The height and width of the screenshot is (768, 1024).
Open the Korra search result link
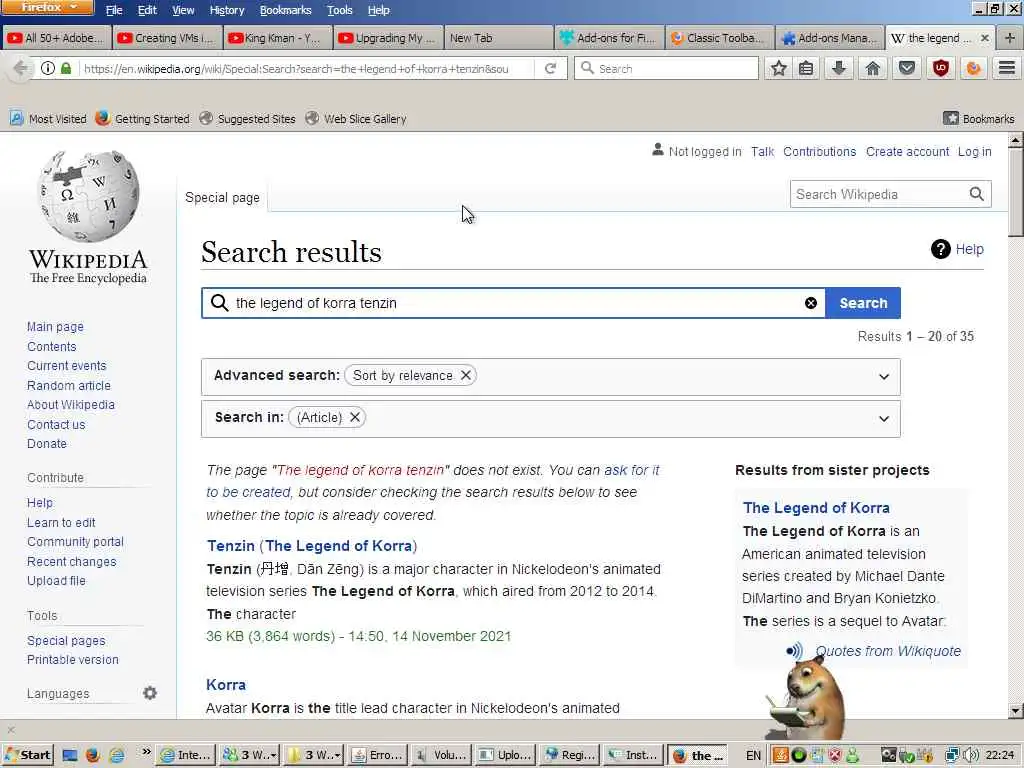(226, 684)
